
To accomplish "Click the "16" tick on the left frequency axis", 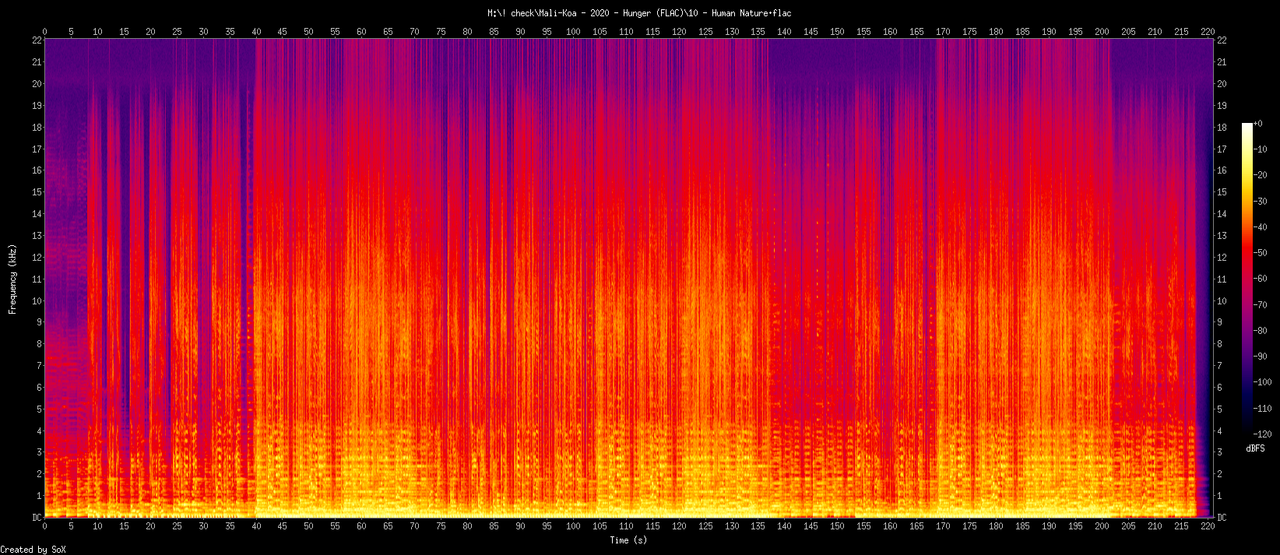I will click(x=36, y=170).
